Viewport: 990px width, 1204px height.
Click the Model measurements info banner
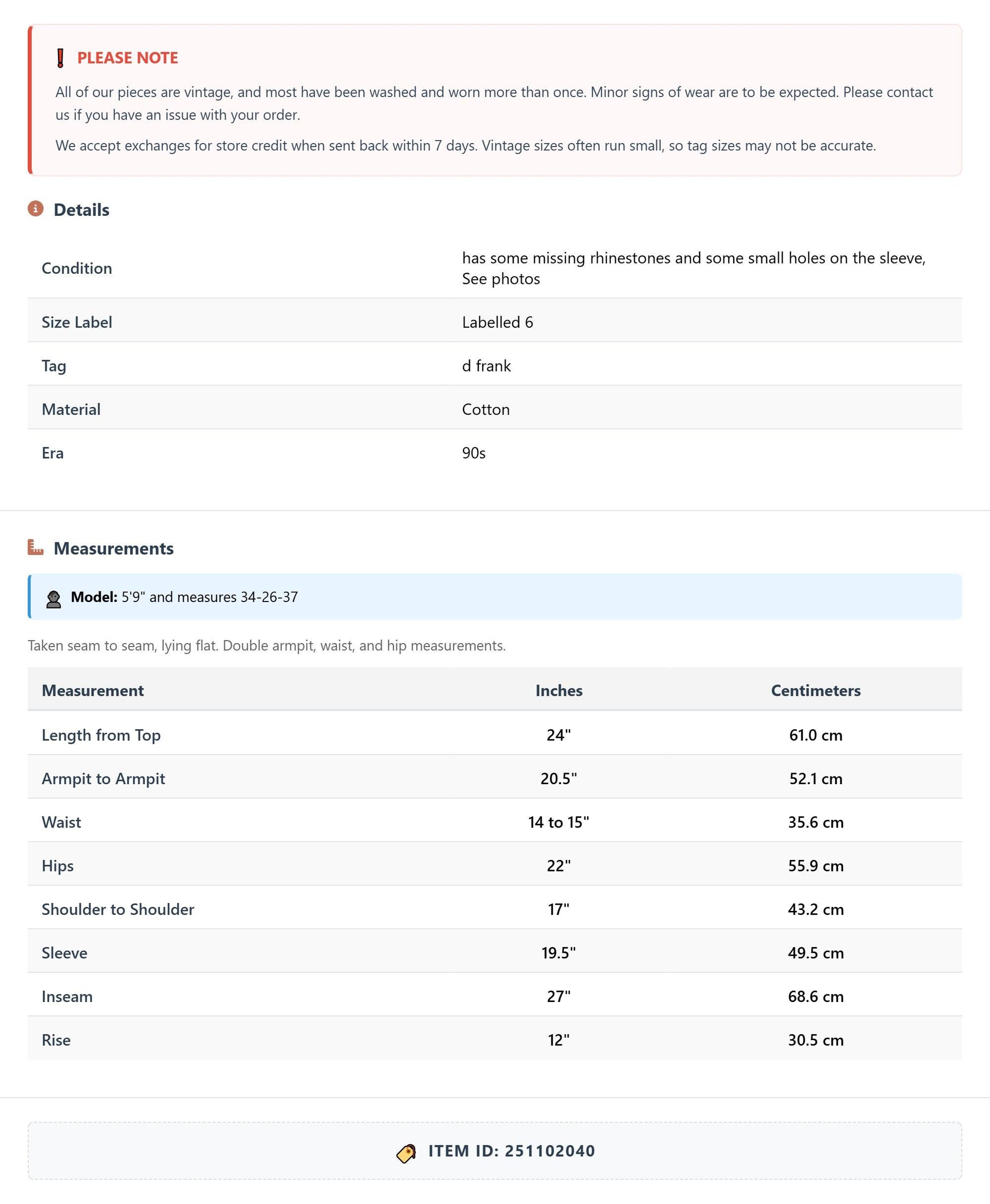point(495,596)
